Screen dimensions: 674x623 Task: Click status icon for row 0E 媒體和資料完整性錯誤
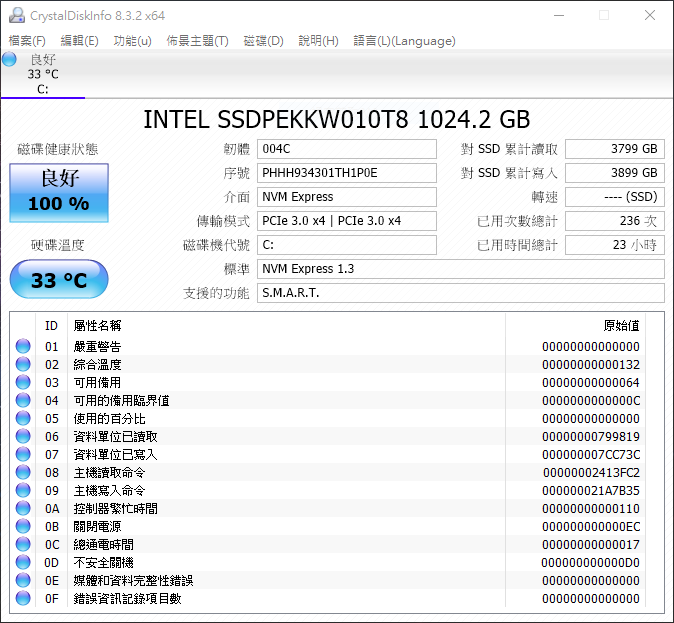click(23, 580)
